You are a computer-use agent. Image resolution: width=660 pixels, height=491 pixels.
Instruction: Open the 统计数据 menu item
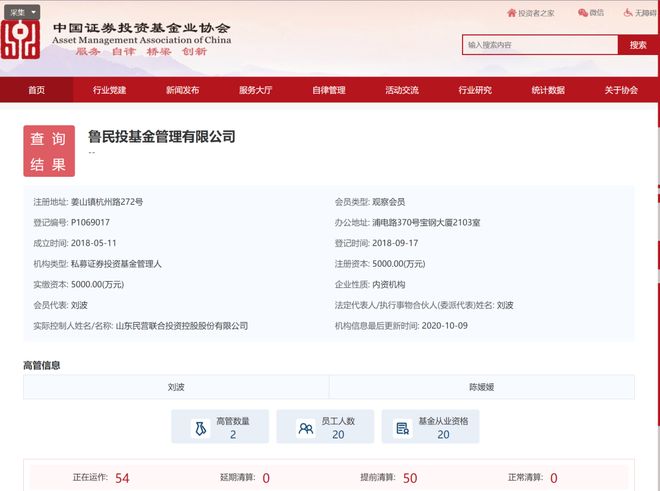point(548,90)
